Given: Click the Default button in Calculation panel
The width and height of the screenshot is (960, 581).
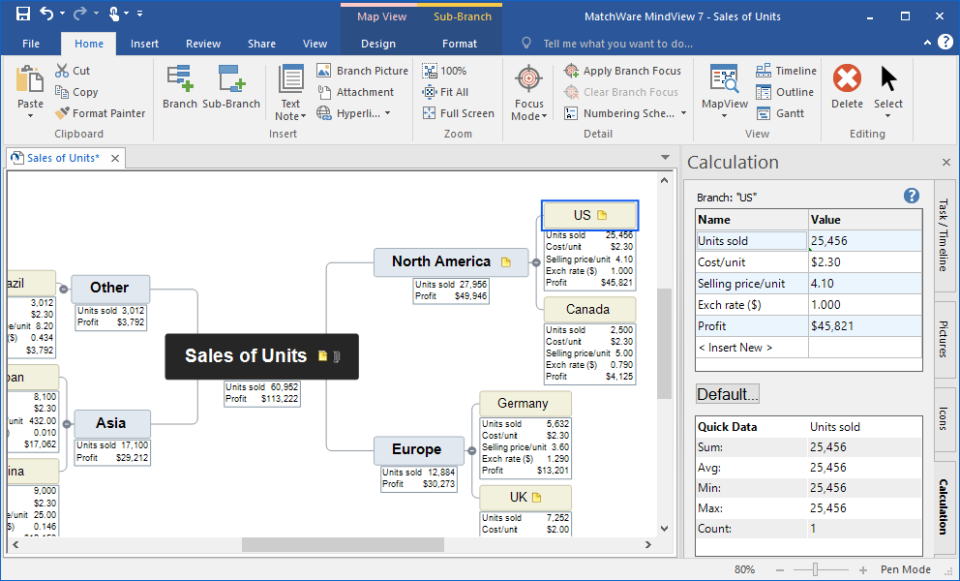Looking at the screenshot, I should pyautogui.click(x=726, y=394).
